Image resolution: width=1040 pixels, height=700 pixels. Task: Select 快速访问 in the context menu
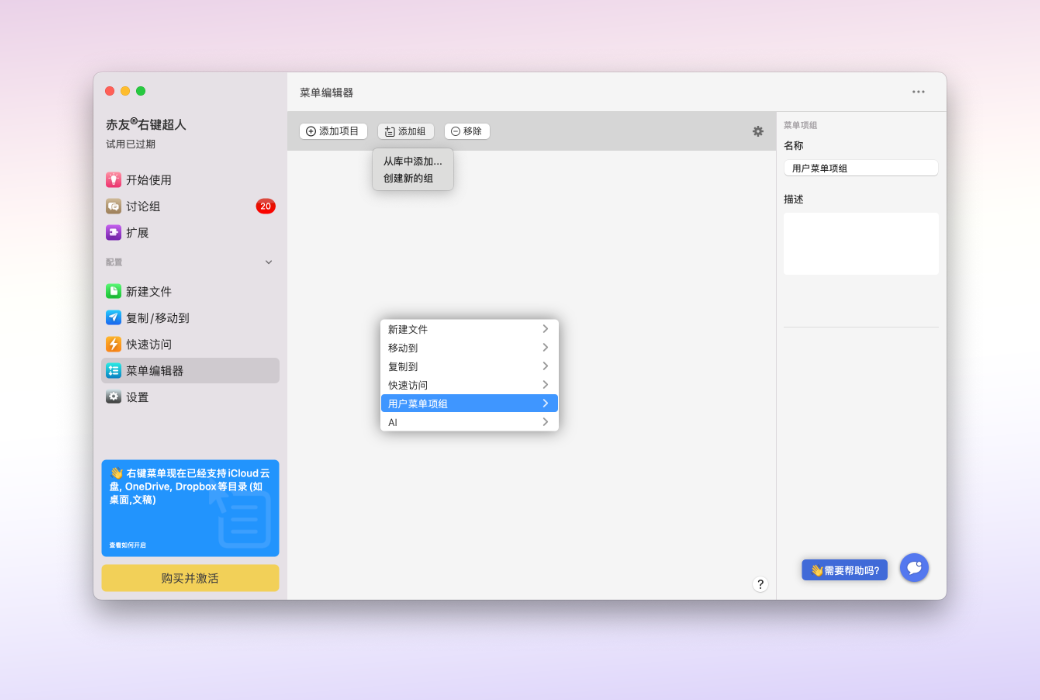(469, 385)
